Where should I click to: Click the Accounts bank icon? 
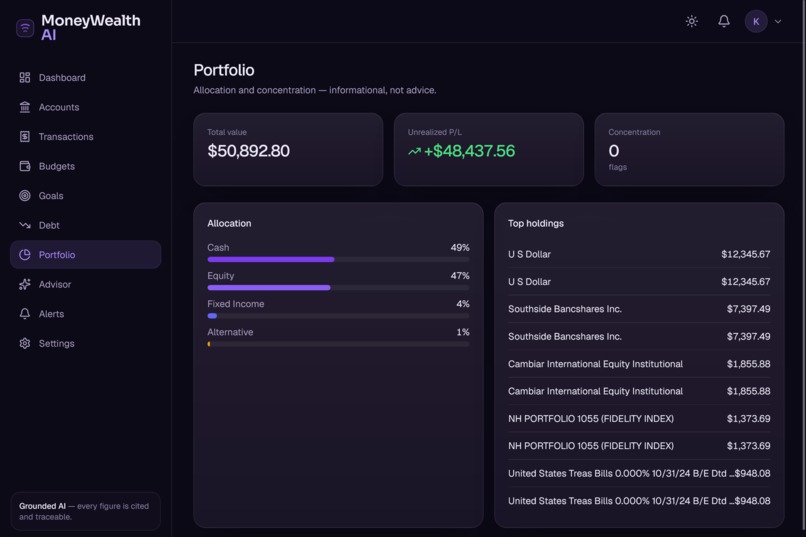coord(25,107)
